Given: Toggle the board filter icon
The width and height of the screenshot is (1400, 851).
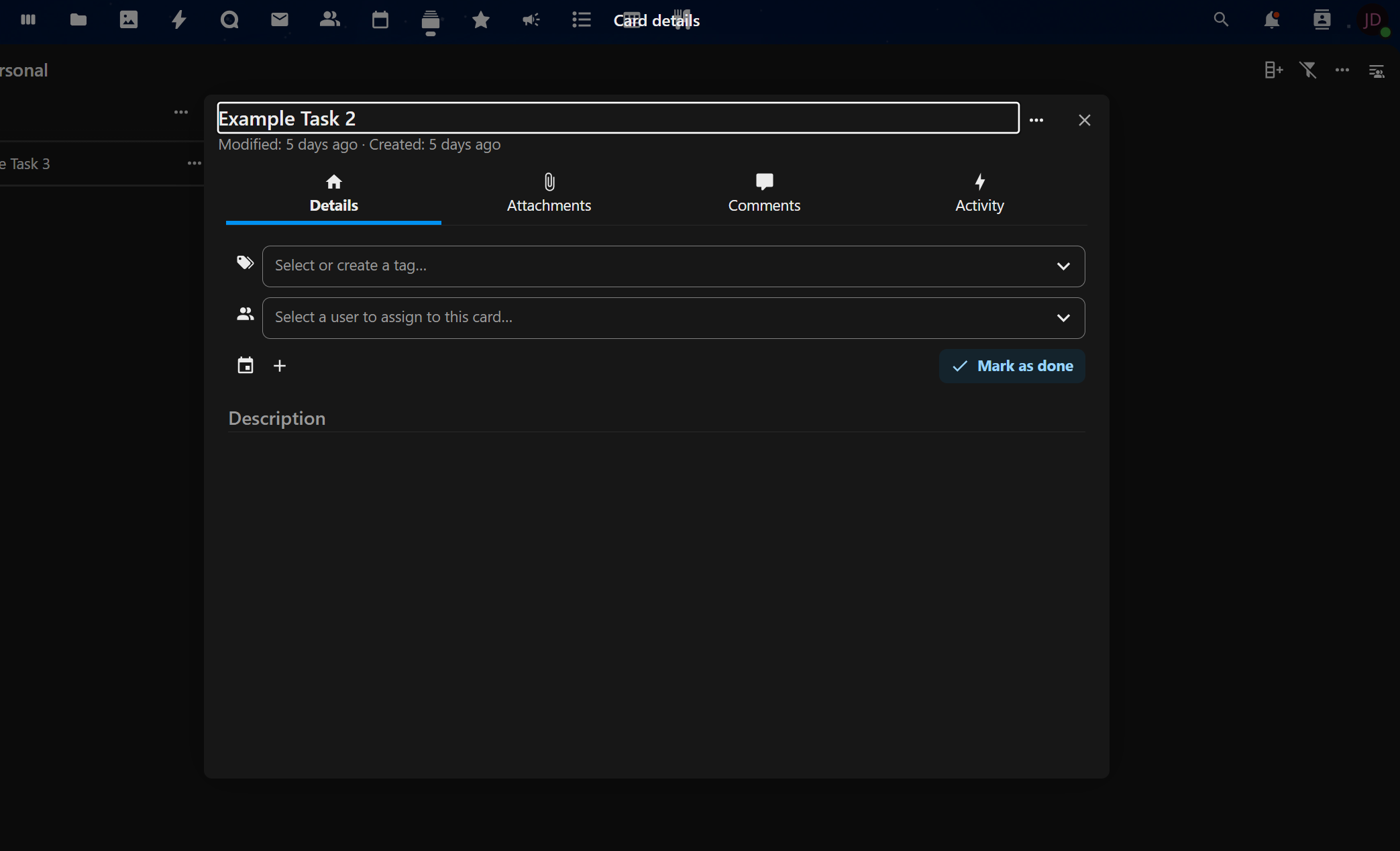Looking at the screenshot, I should click(x=1308, y=70).
